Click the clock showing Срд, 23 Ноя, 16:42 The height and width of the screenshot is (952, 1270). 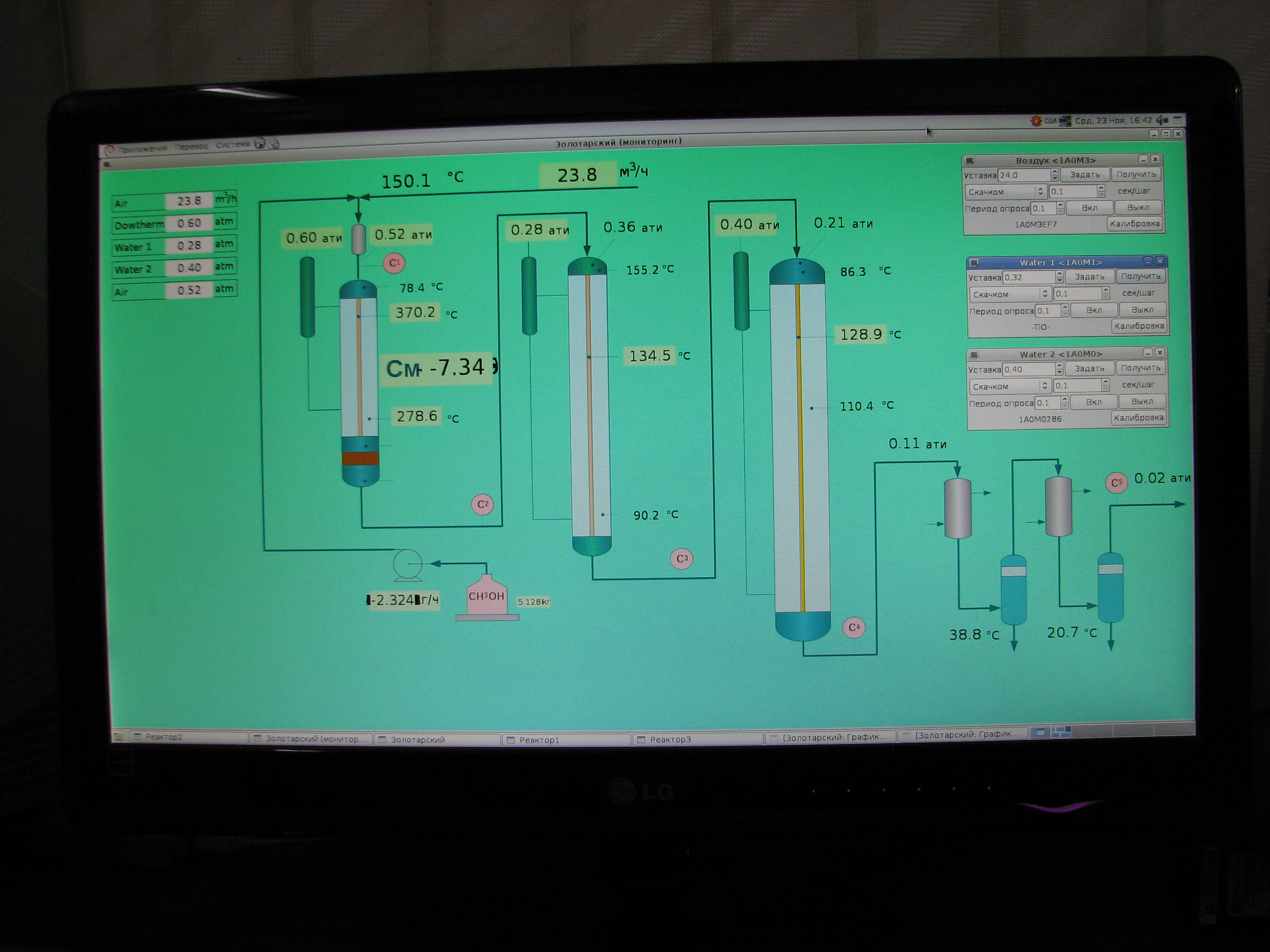tap(1113, 120)
